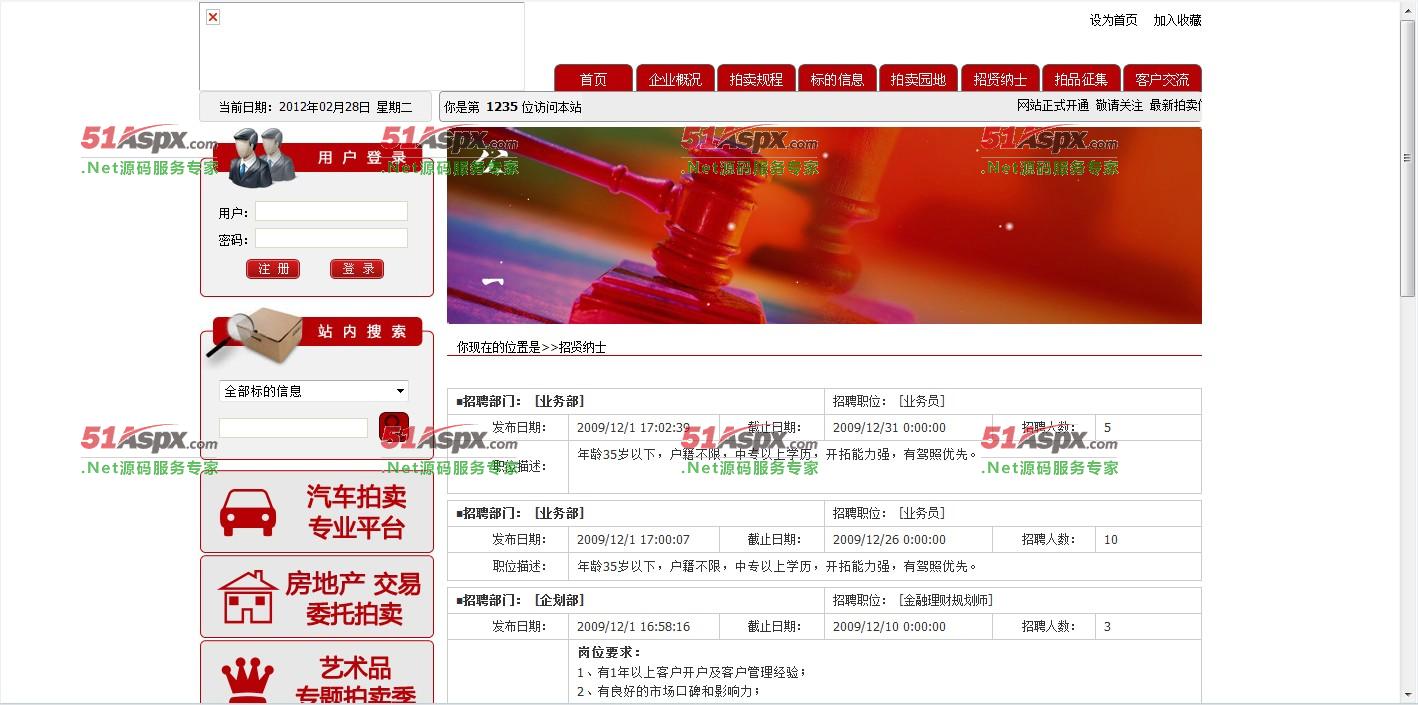Open the 首页 navigation tab

[593, 79]
